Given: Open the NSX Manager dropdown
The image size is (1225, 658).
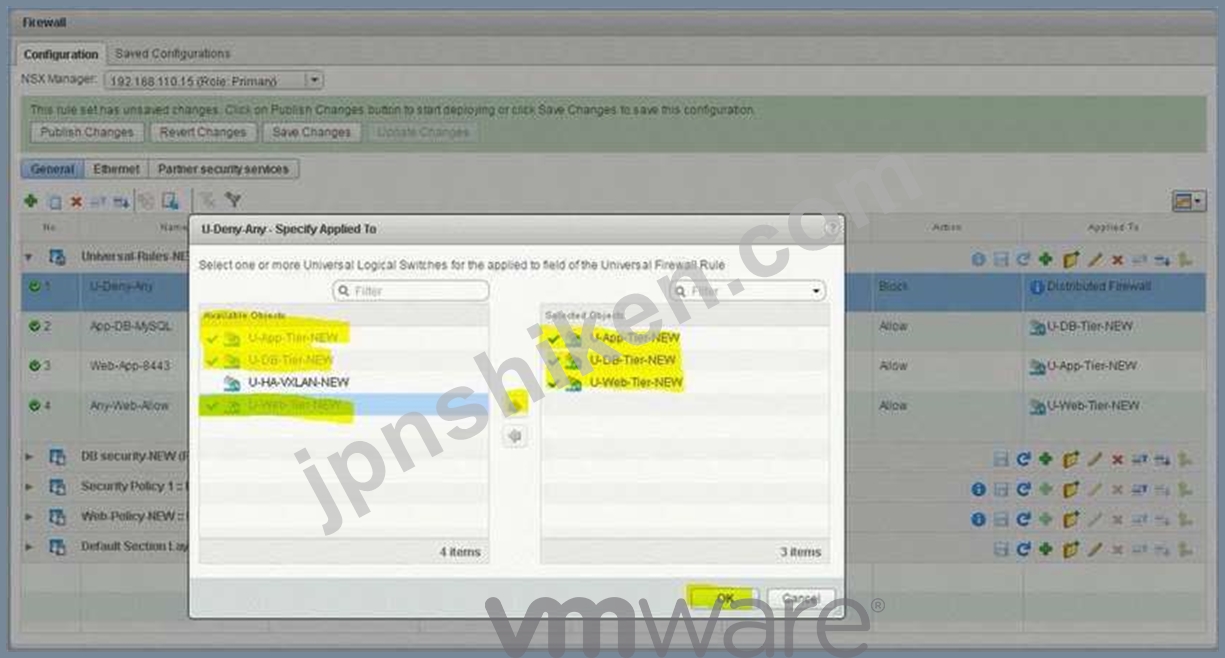Looking at the screenshot, I should [x=314, y=80].
